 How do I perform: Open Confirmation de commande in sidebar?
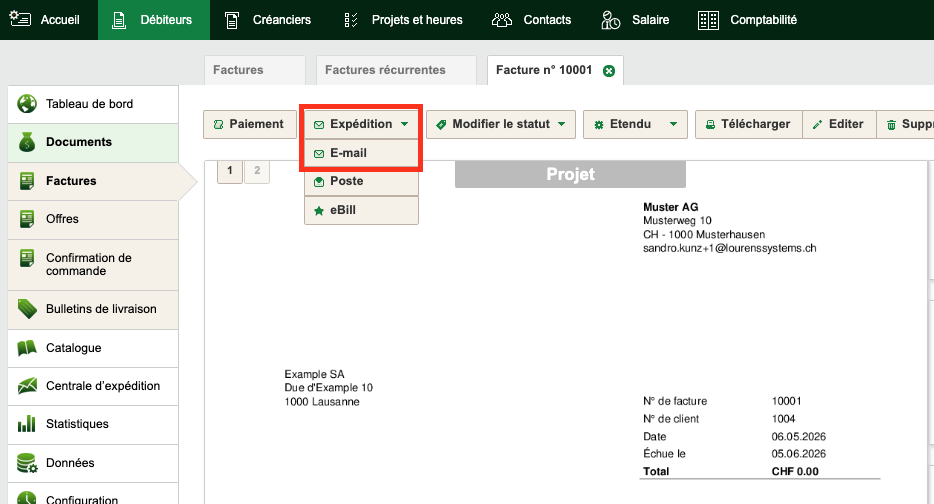click(93, 265)
